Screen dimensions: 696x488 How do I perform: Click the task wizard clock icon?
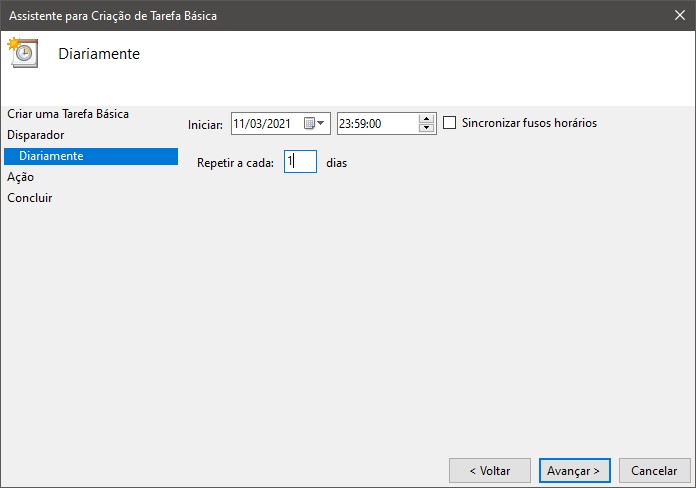(x=22, y=54)
